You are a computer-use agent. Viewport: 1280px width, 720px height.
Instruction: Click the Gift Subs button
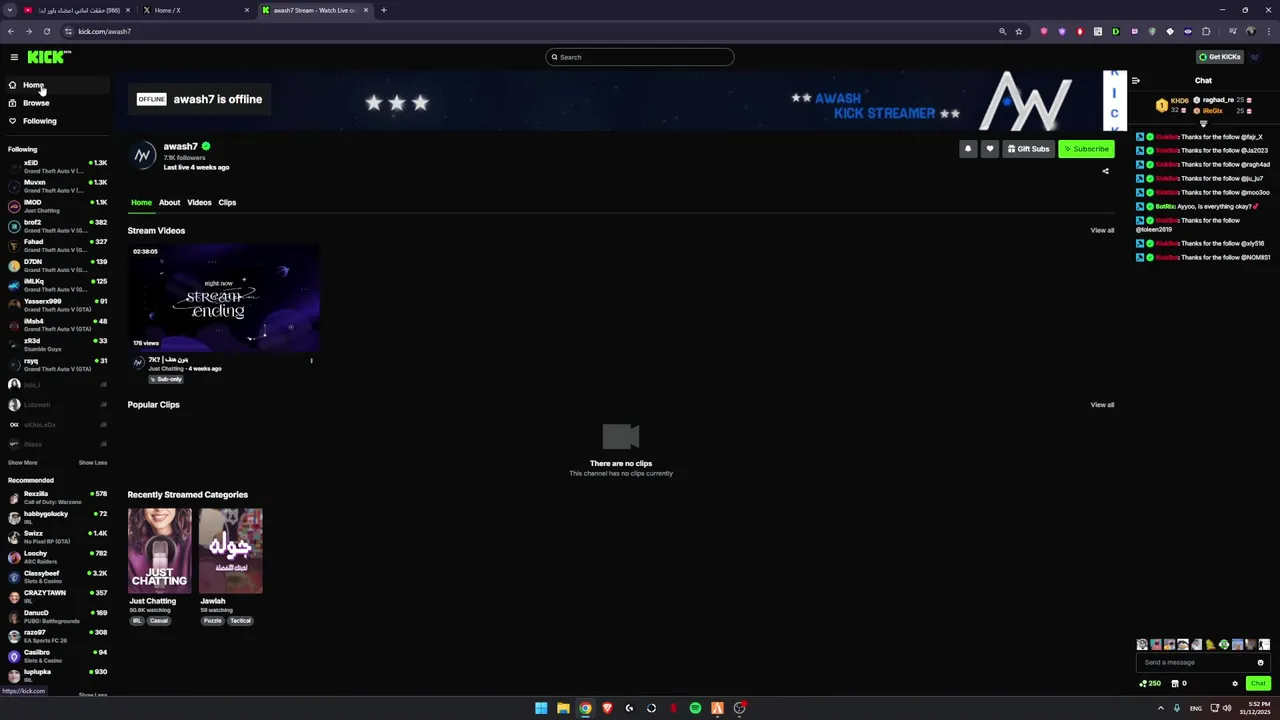point(1029,149)
